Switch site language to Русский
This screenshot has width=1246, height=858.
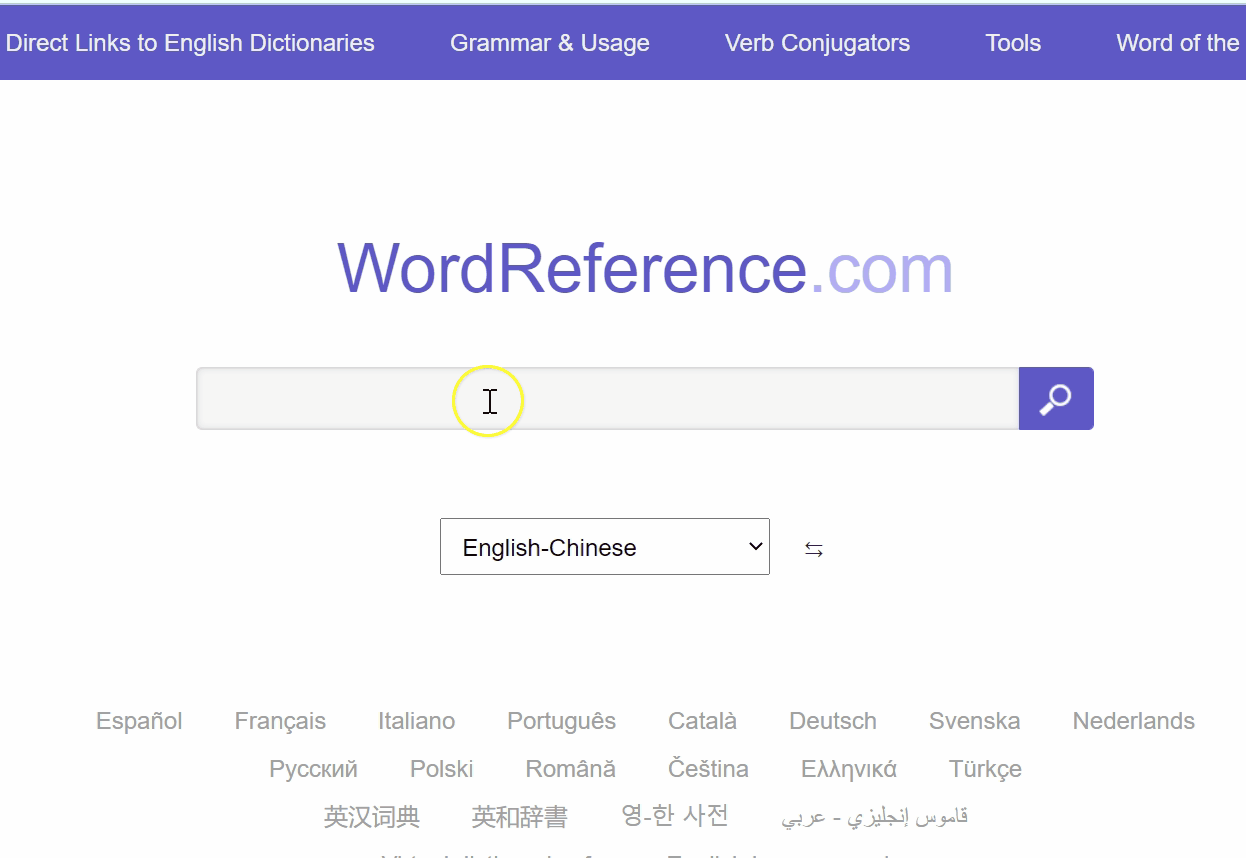(313, 769)
